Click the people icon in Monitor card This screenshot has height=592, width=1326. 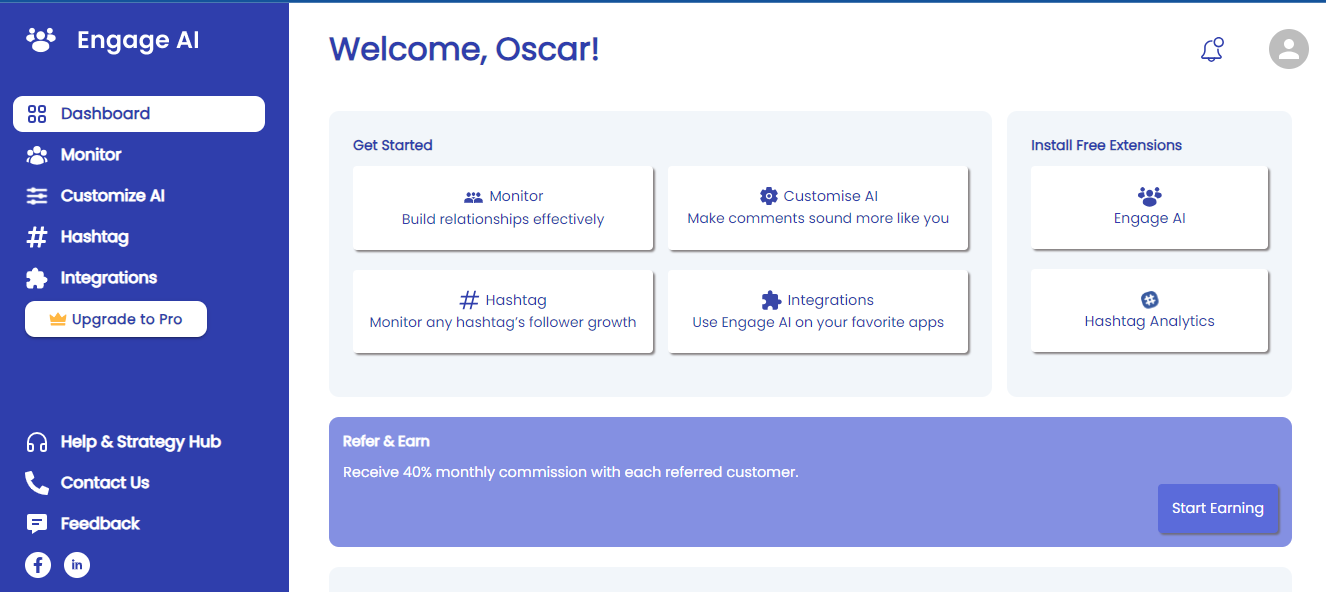(x=473, y=197)
